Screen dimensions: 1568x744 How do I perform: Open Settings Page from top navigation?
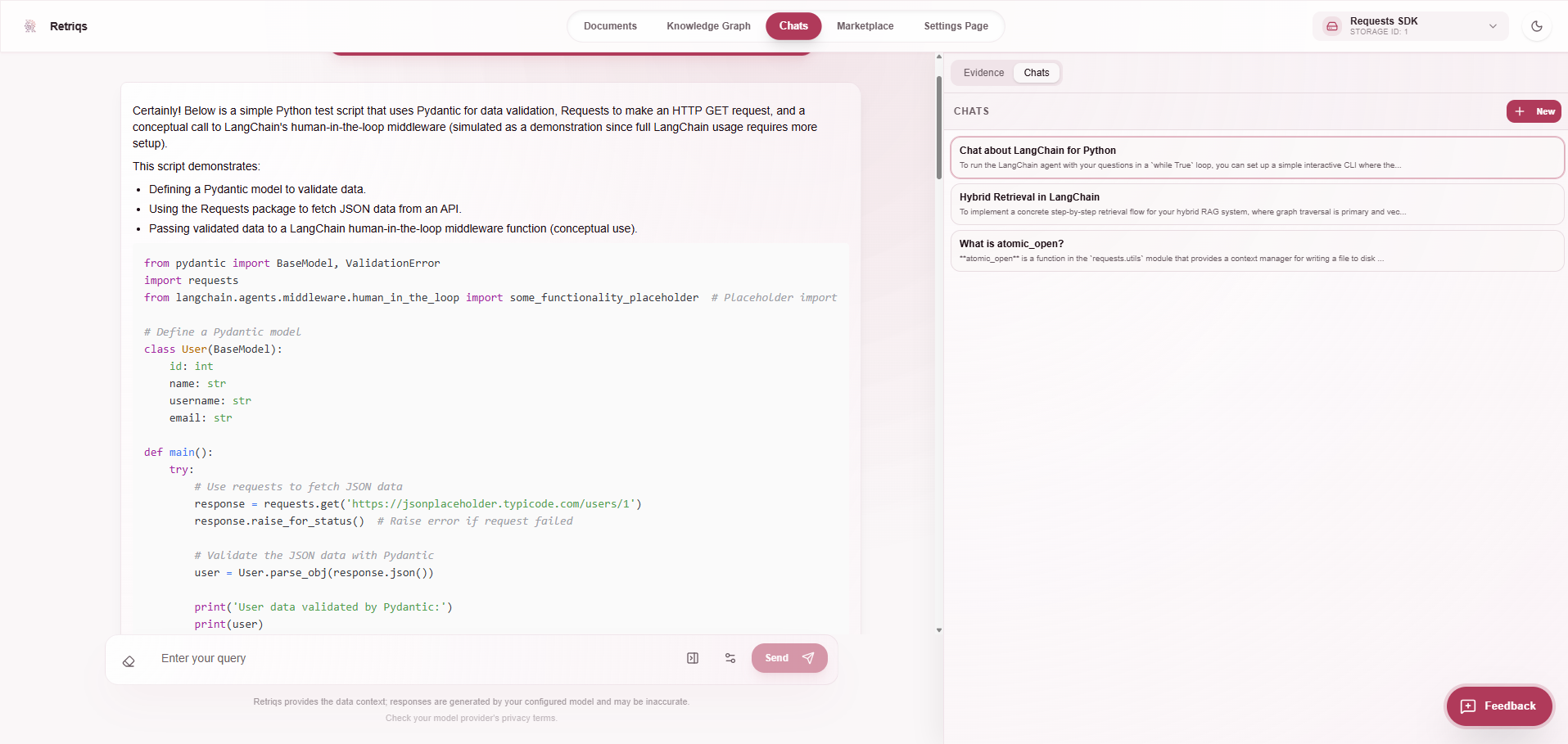tap(956, 26)
